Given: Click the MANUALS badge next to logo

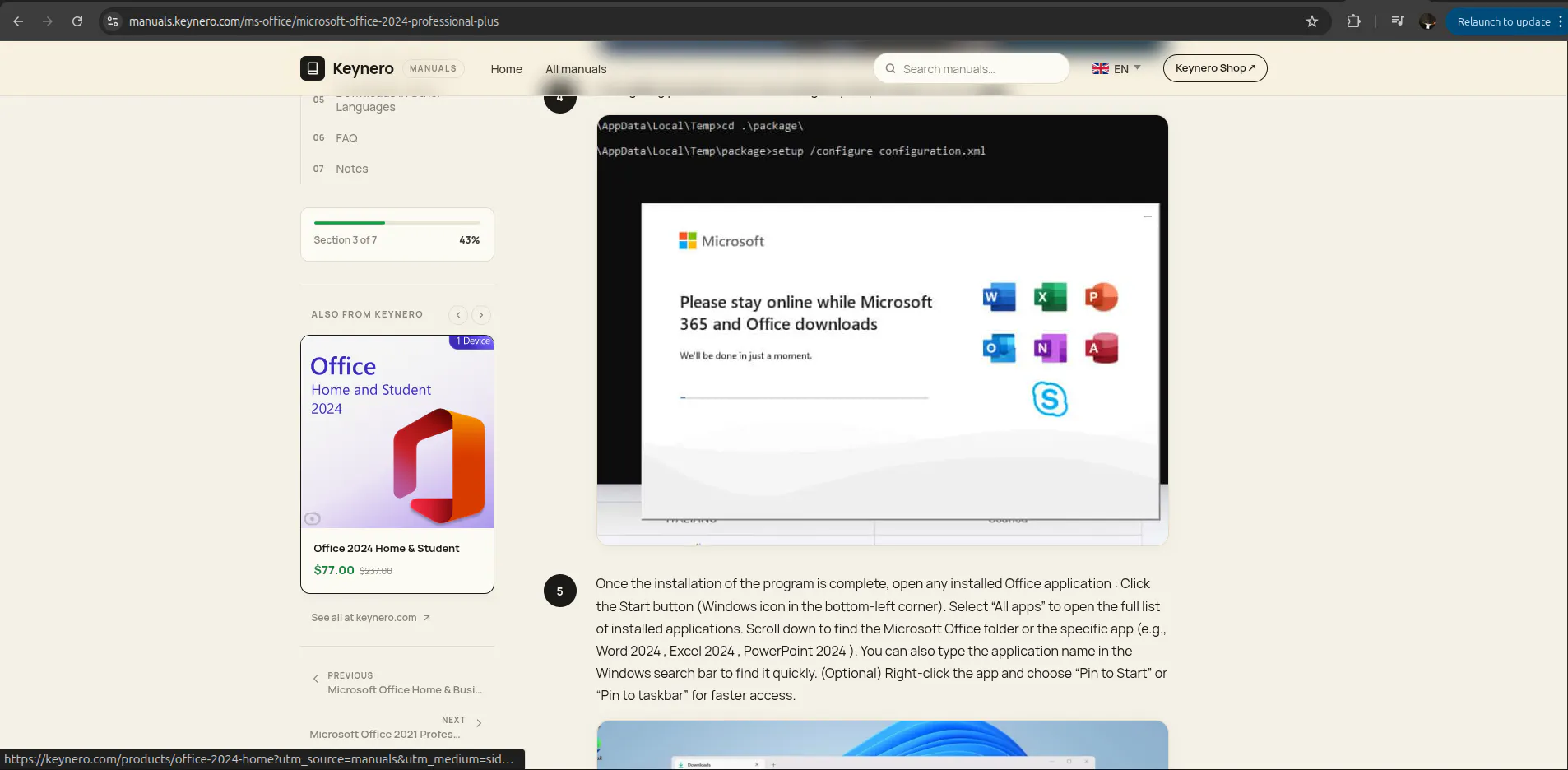Looking at the screenshot, I should [x=433, y=68].
